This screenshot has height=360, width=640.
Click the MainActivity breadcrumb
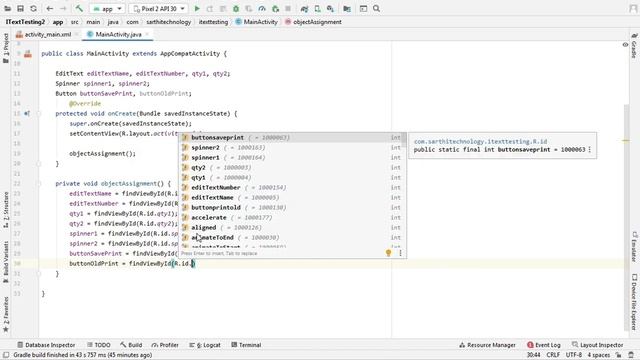tap(257, 22)
